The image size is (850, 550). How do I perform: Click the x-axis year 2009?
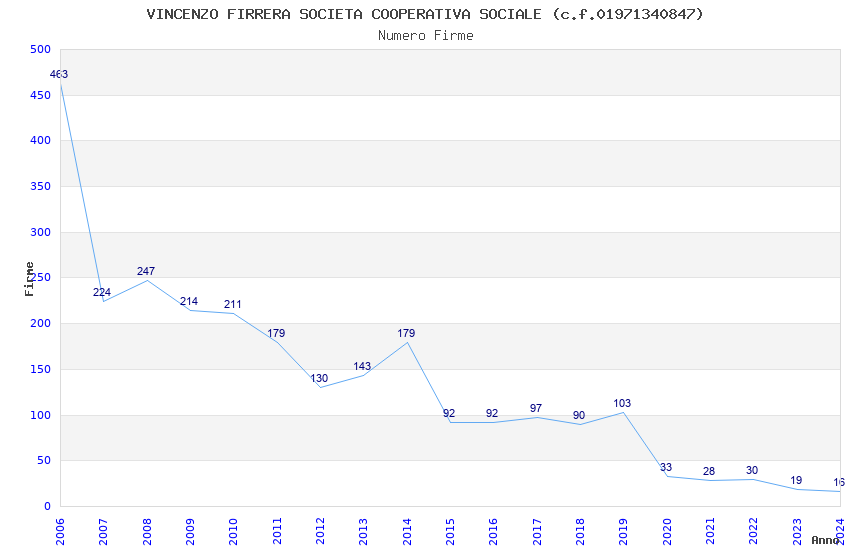[x=190, y=531]
